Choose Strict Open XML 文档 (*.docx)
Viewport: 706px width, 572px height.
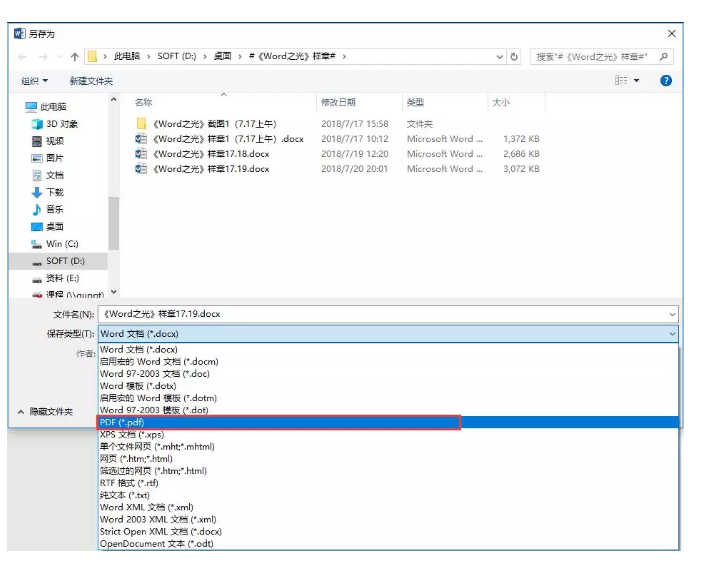tap(388, 531)
